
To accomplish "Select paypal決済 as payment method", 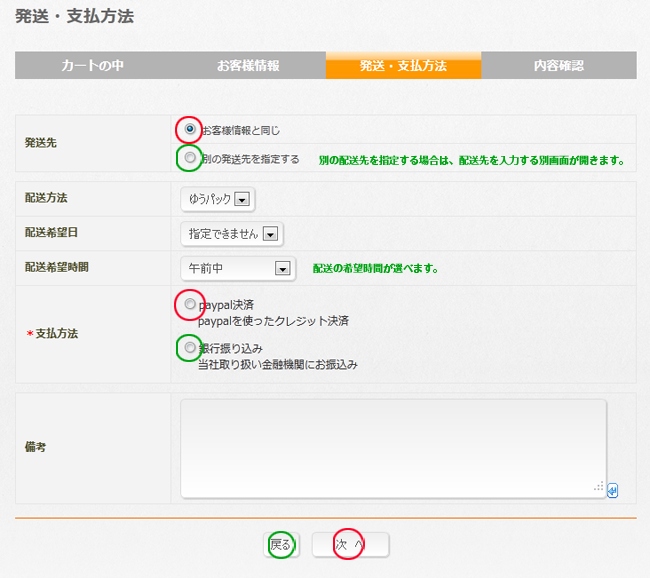I will pyautogui.click(x=190, y=304).
